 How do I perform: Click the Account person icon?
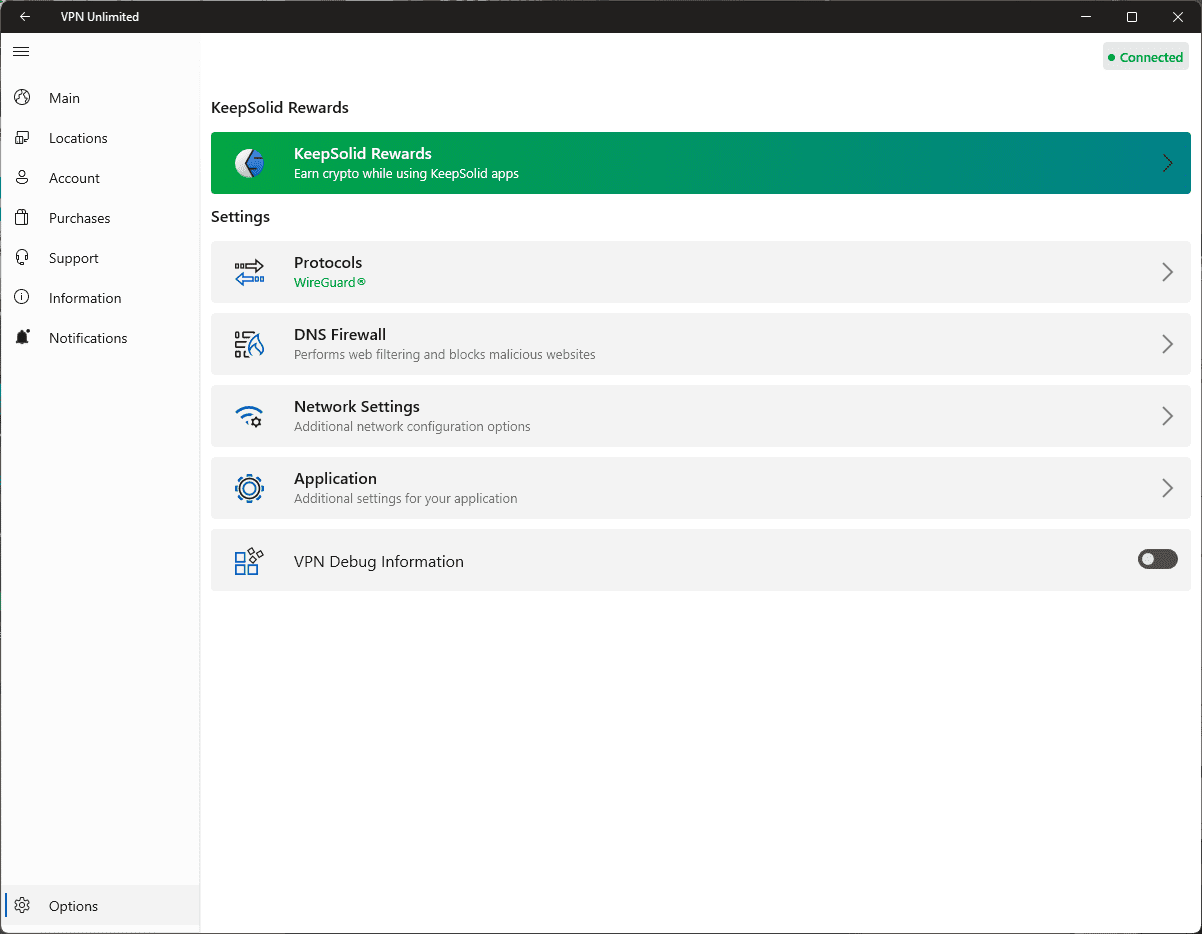(22, 178)
